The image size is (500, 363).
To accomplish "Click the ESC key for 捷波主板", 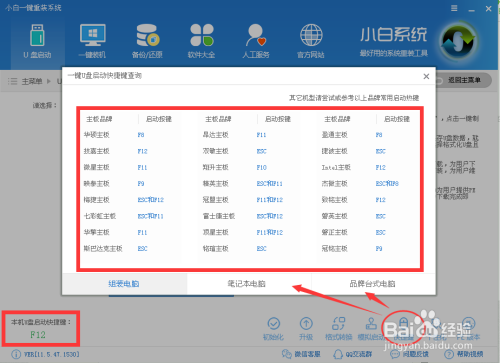I will (381, 151).
